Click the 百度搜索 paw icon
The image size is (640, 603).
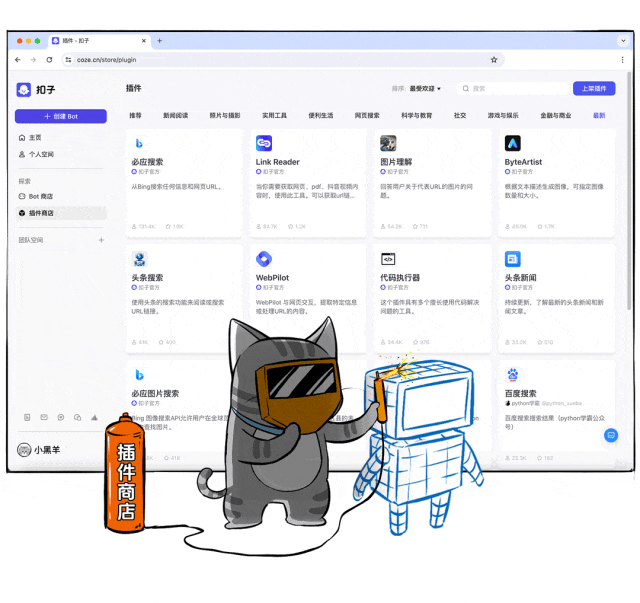(x=513, y=375)
